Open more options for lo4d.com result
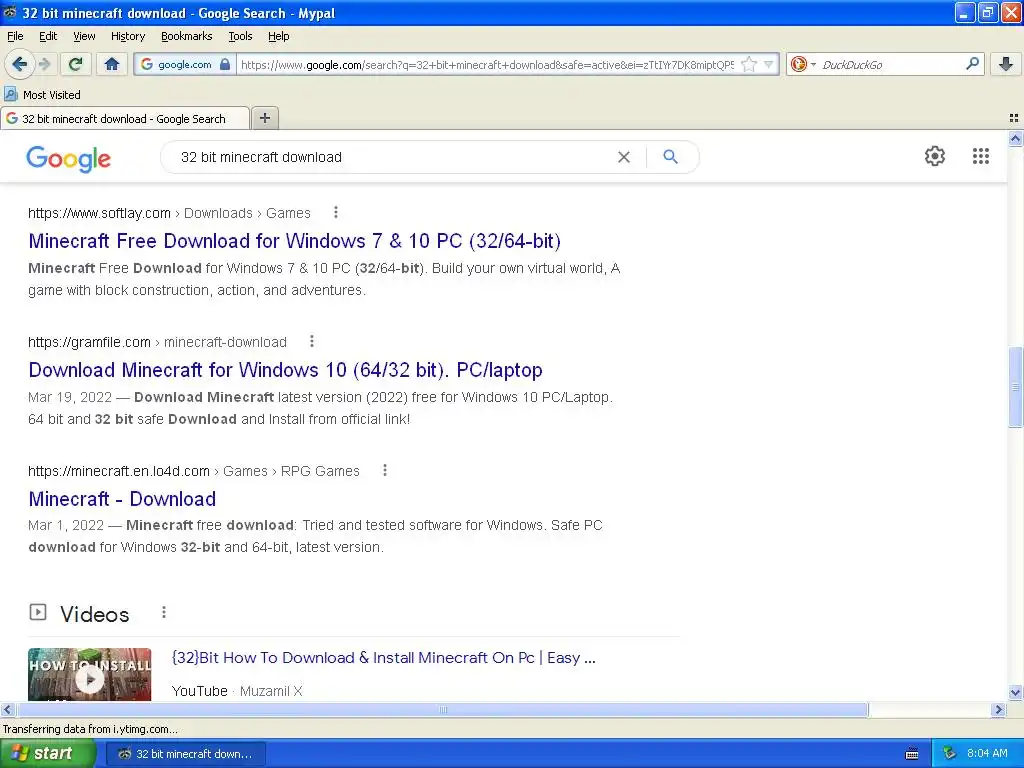 385,470
